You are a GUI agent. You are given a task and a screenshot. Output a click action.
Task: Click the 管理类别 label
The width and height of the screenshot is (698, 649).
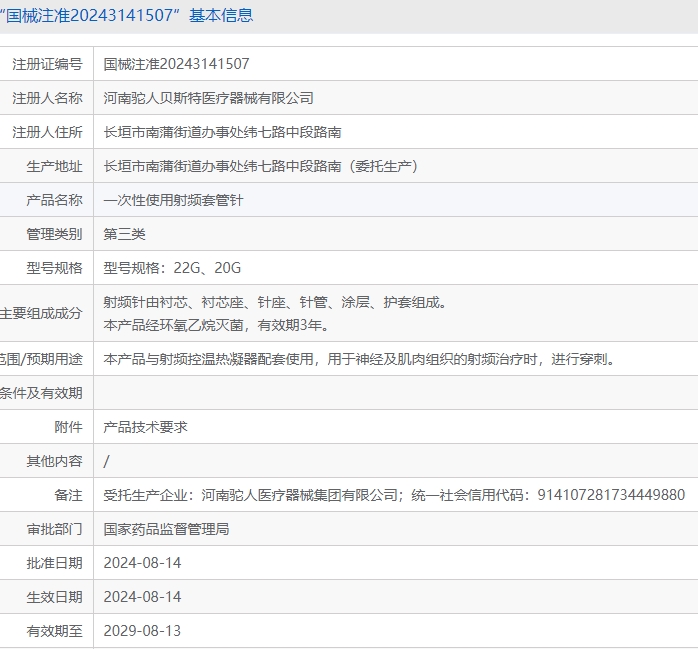click(54, 234)
